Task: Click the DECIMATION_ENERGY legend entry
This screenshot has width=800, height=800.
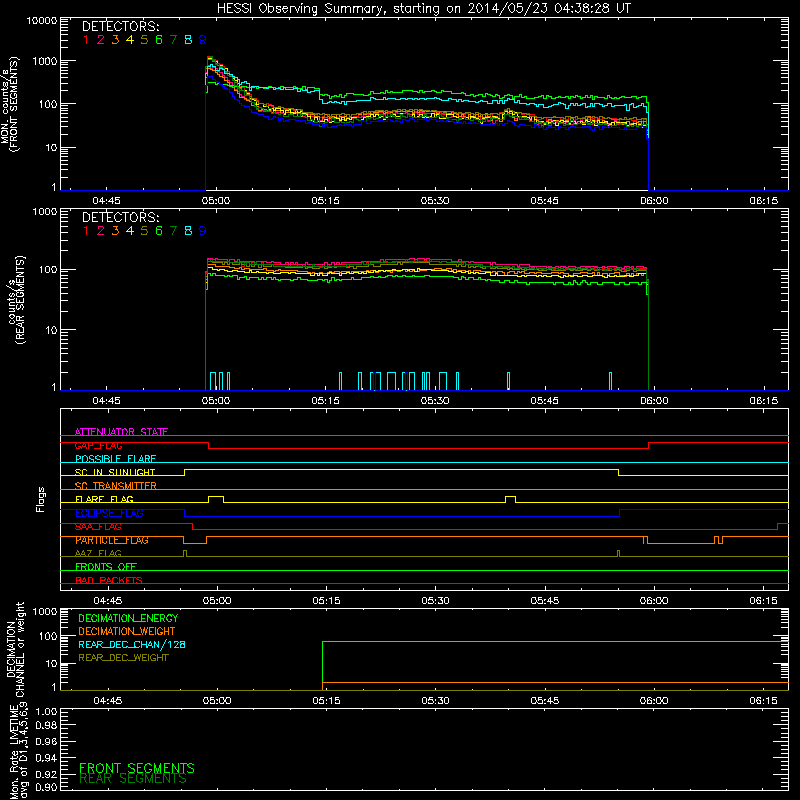Action: [x=128, y=618]
